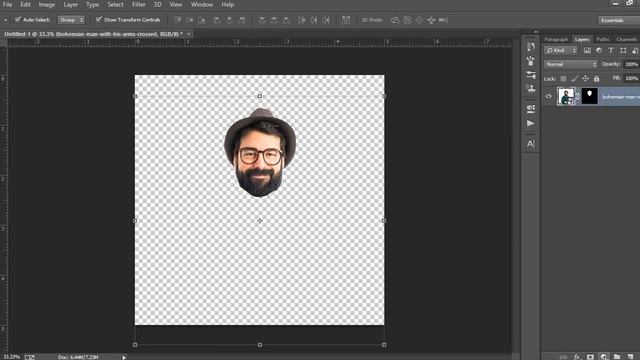
Task: Switch to the Paragraph tab
Action: tap(556, 39)
